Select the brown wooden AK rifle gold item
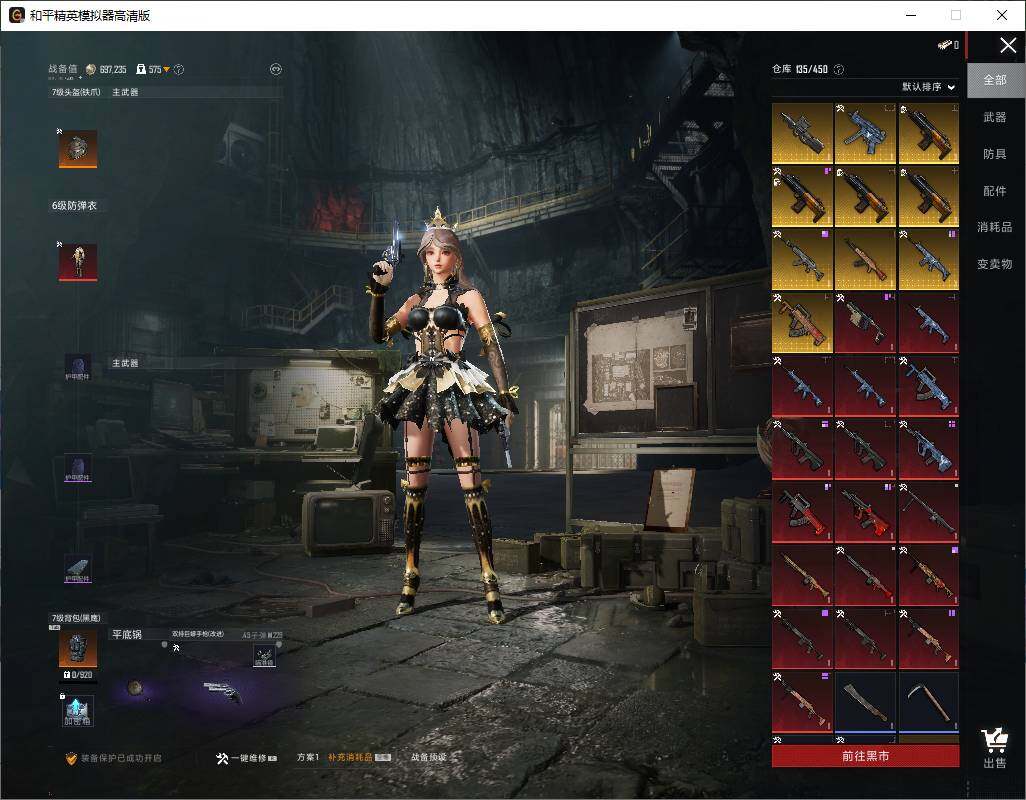 point(865,260)
